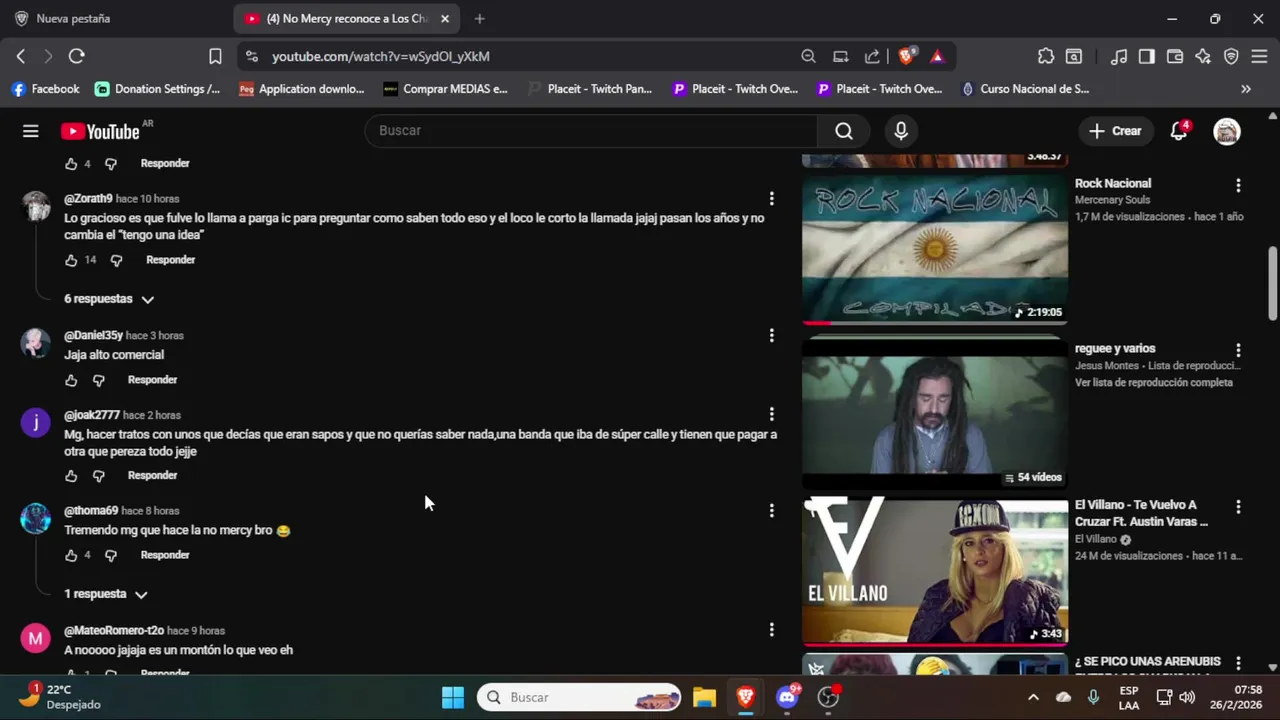Open Donation Settings bookmark

point(157,89)
